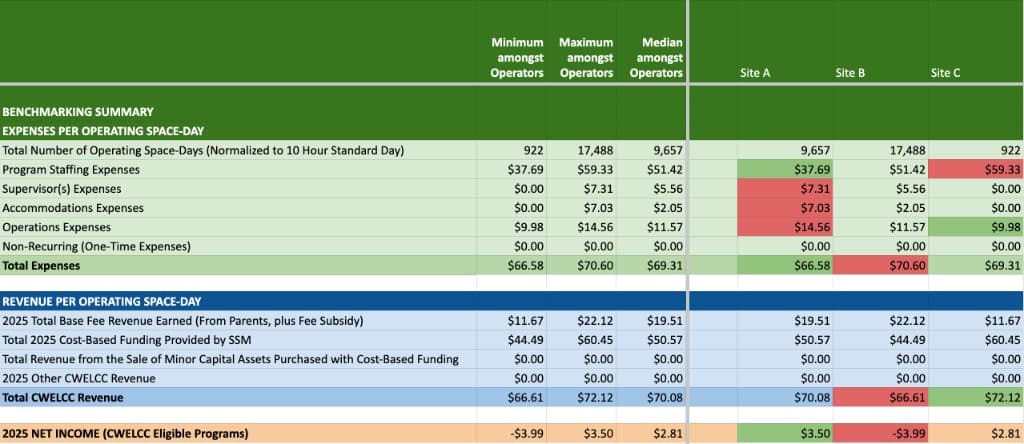Screen dimensions: 1024x444
Task: Click the Site B column header
Action: 850,73
